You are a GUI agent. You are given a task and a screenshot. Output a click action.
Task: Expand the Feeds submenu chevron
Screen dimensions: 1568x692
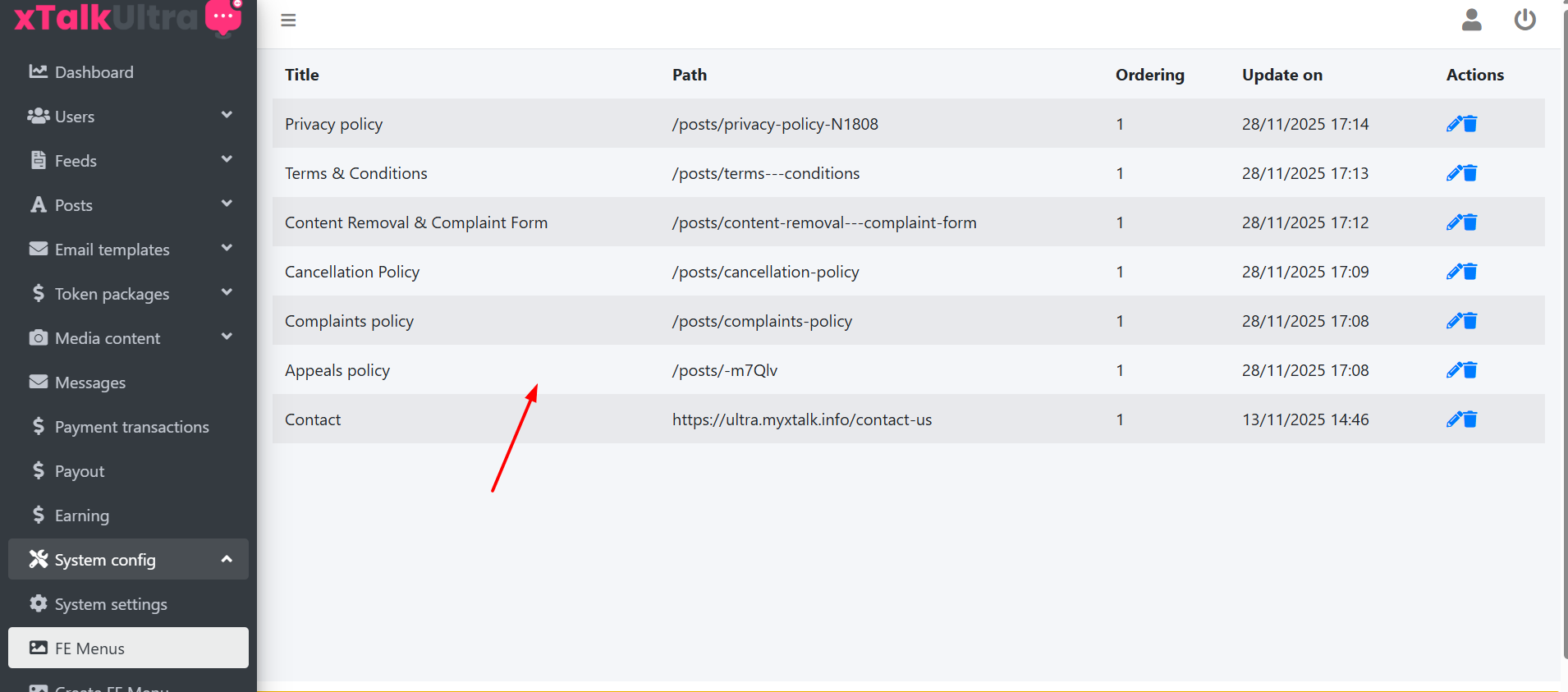[x=227, y=160]
